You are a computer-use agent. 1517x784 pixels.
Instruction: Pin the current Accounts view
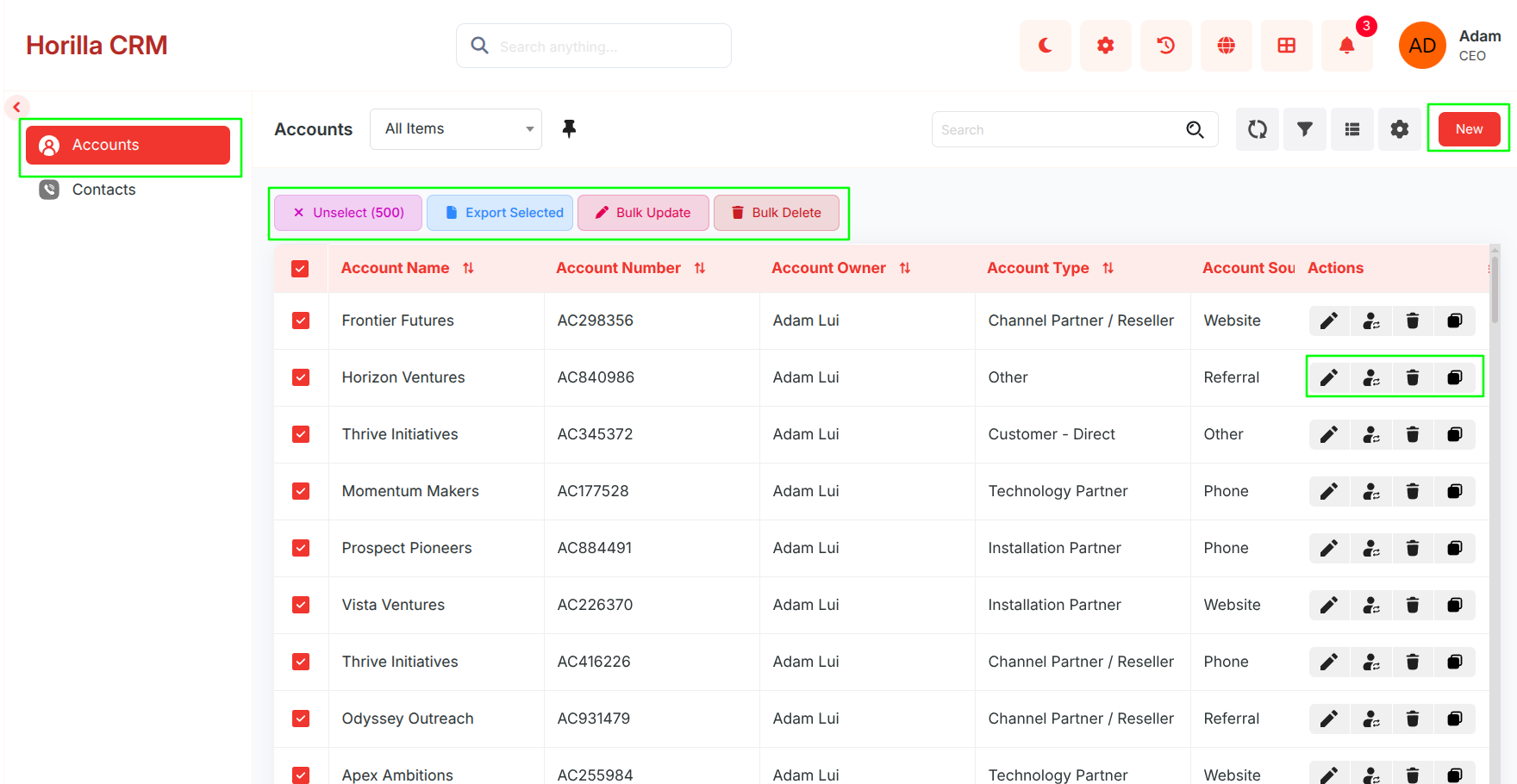click(x=569, y=129)
